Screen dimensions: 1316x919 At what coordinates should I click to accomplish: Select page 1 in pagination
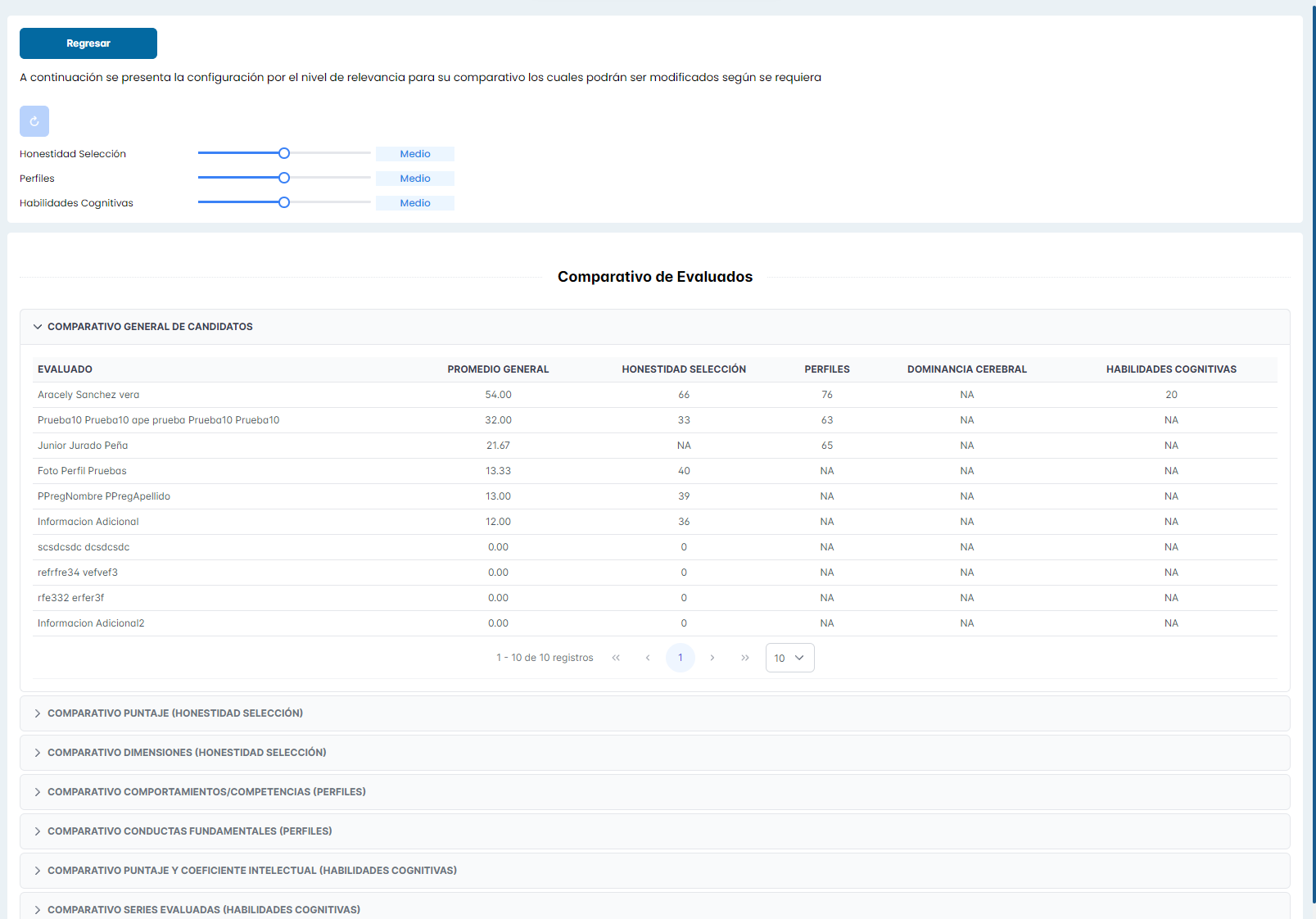click(x=680, y=658)
